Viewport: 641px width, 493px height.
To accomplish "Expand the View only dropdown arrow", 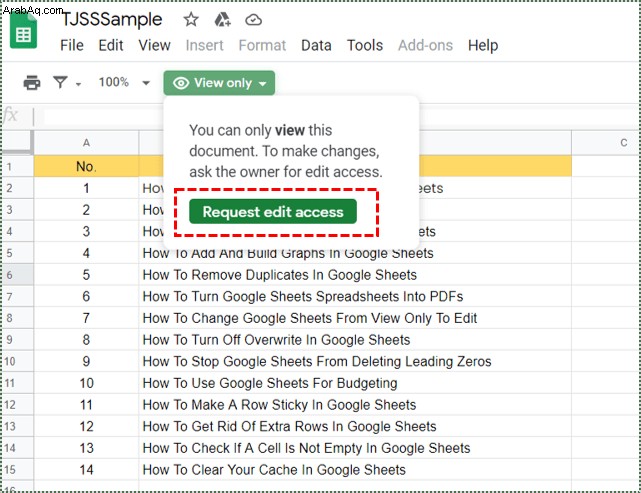I will point(262,83).
